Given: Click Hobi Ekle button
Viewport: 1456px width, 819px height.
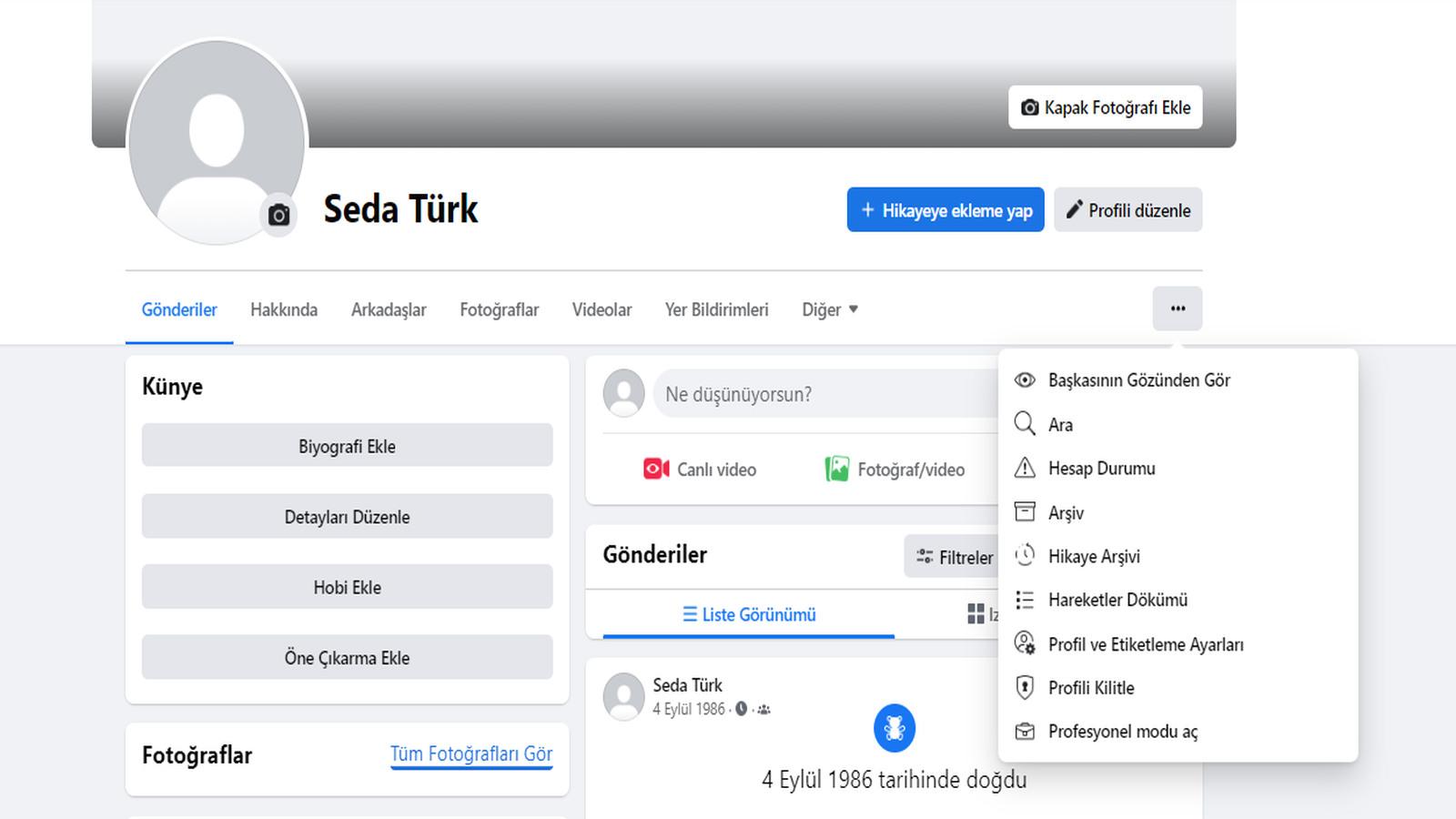Looking at the screenshot, I should coord(347,587).
